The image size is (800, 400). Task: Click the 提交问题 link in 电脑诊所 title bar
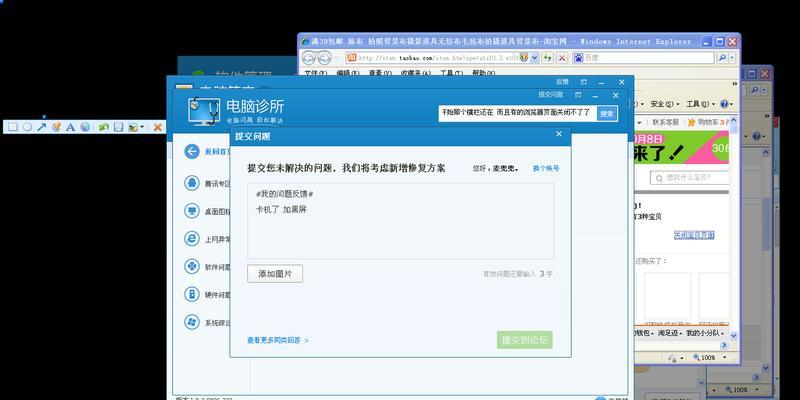coord(551,95)
